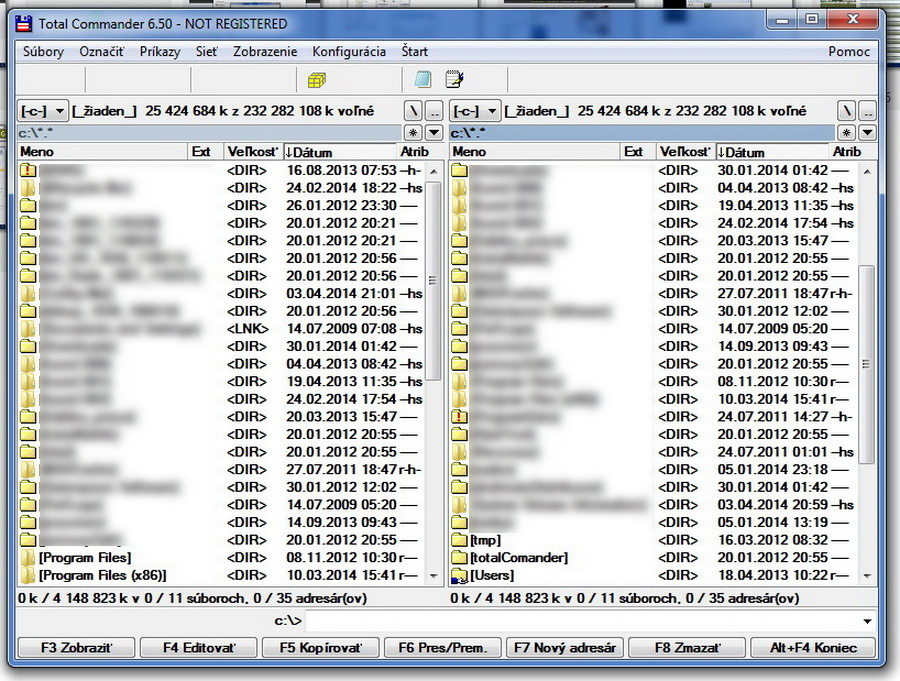Go to parent with left panel '..' button

pos(435,110)
